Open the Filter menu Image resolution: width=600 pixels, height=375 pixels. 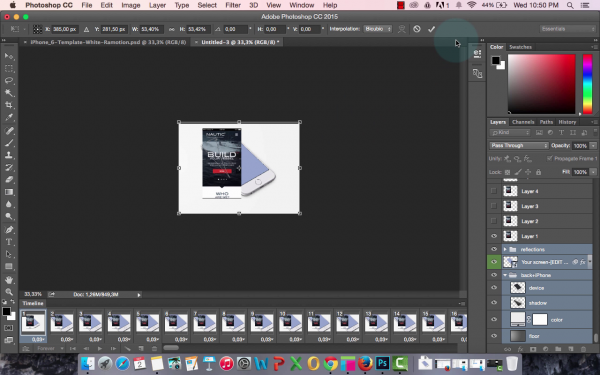point(233,5)
